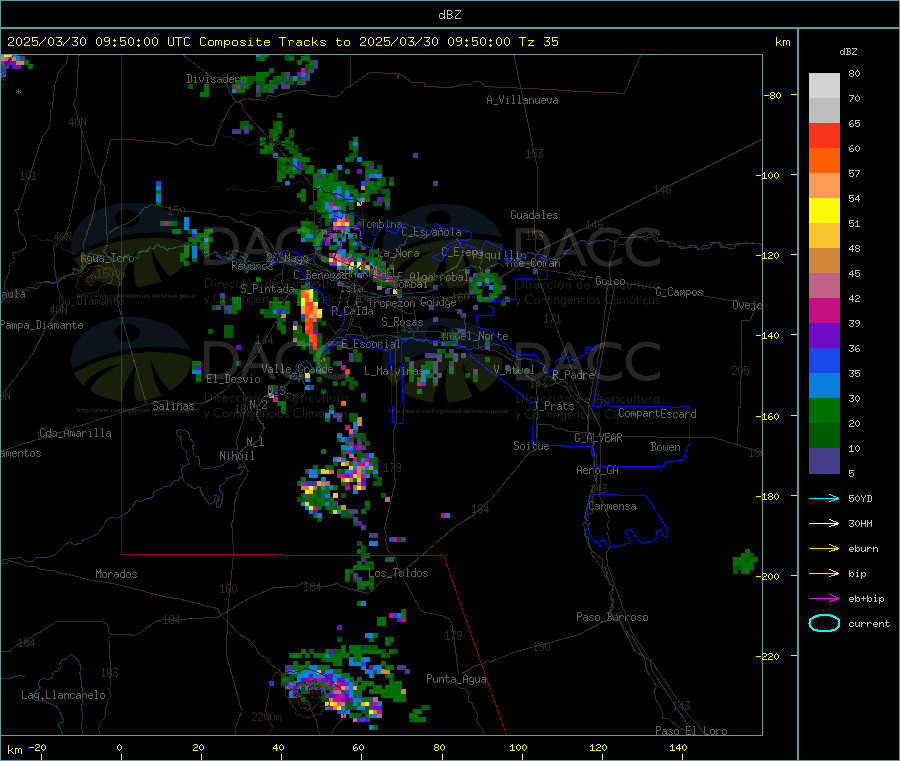900x761 pixels.
Task: Click the 'L_Malvinas' place label
Action: 394,371
